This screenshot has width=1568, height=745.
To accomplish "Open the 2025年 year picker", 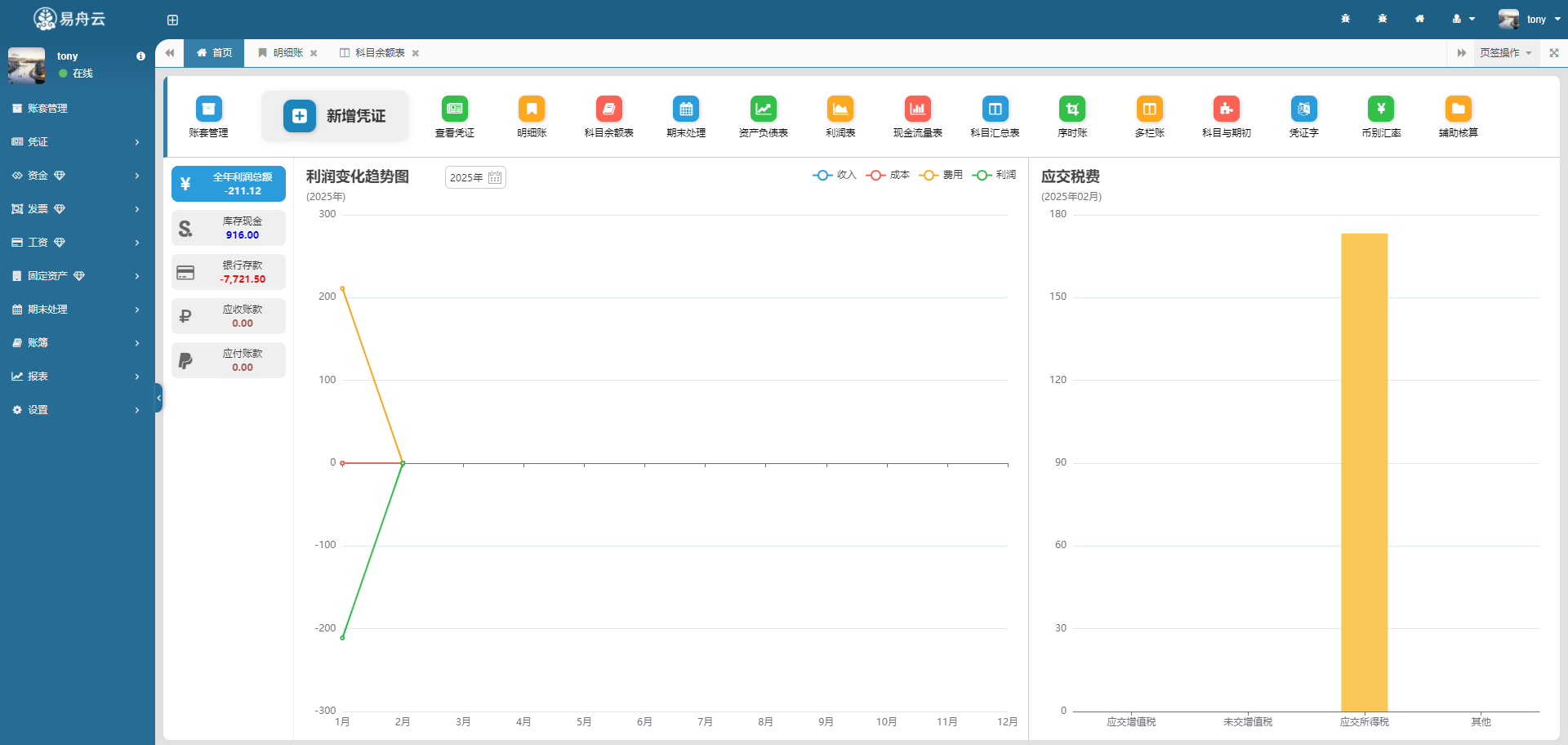I will tap(475, 177).
